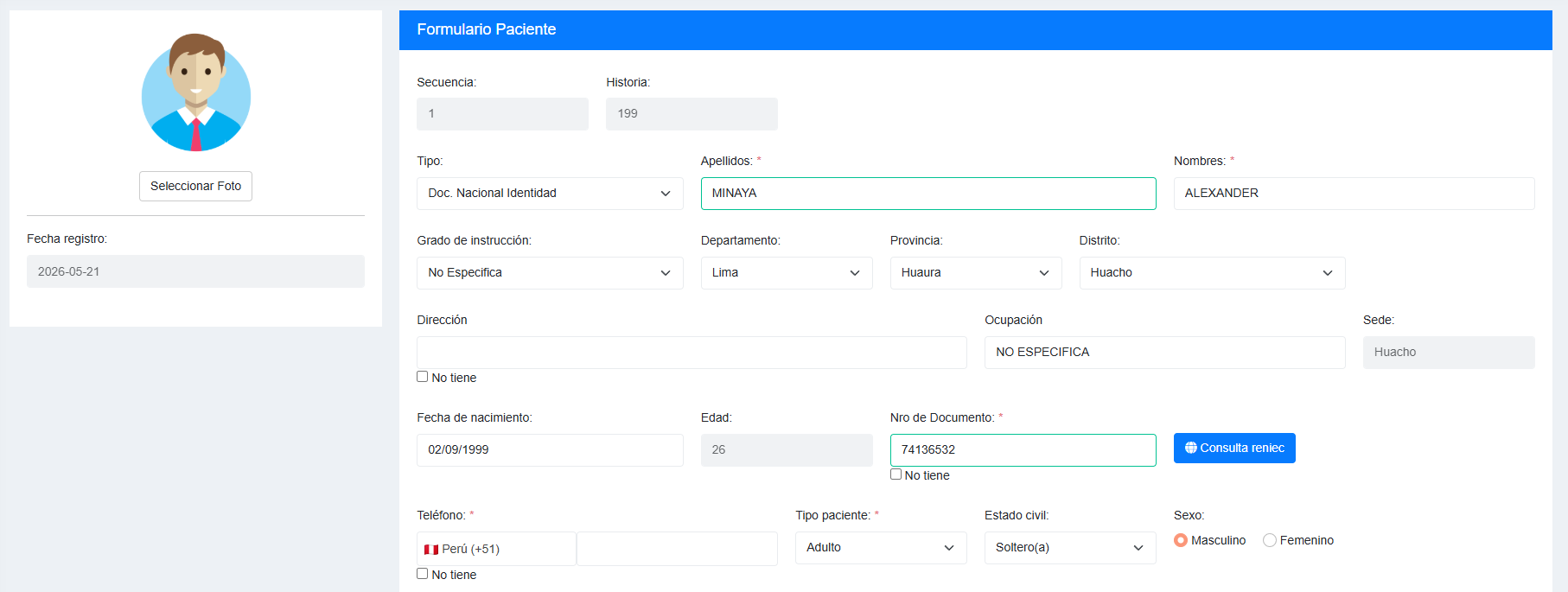Open the Distrito dropdown showing Huacho
Image resolution: width=1568 pixels, height=592 pixels.
click(x=1212, y=273)
